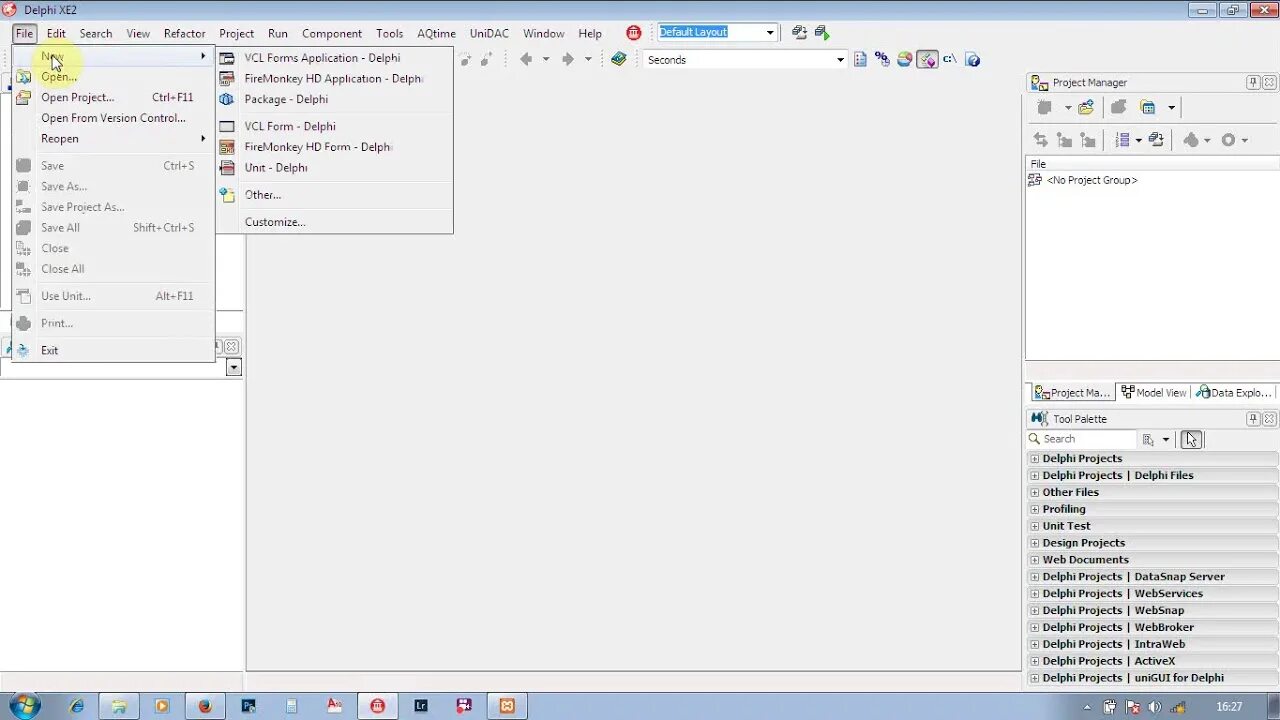Switch to the Project Manager tab

(1073, 393)
